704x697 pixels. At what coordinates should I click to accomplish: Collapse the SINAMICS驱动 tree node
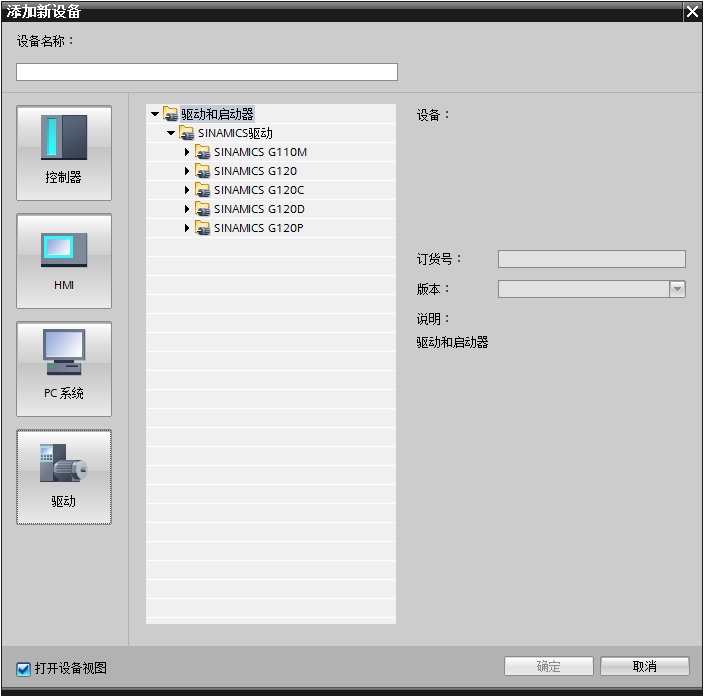point(171,133)
